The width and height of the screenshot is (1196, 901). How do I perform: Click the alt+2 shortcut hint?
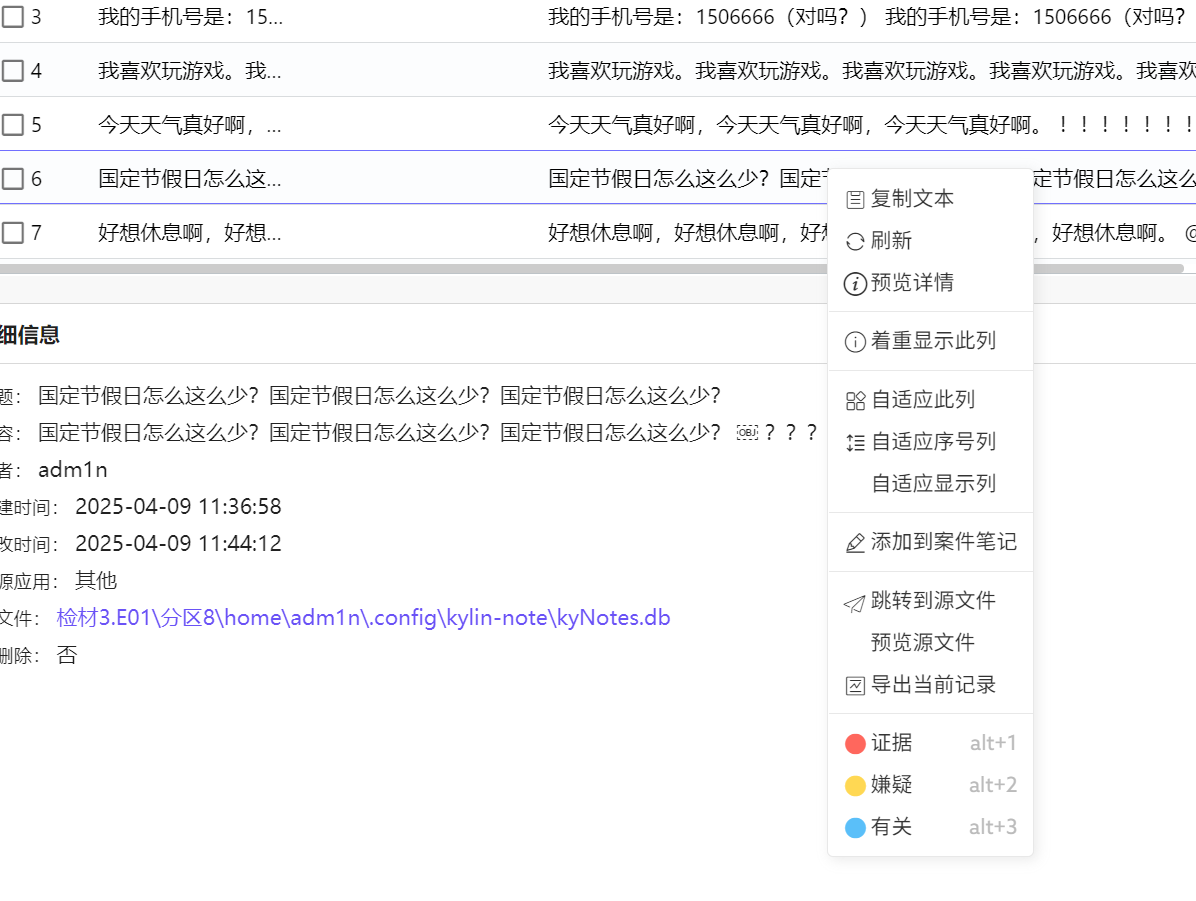point(992,786)
